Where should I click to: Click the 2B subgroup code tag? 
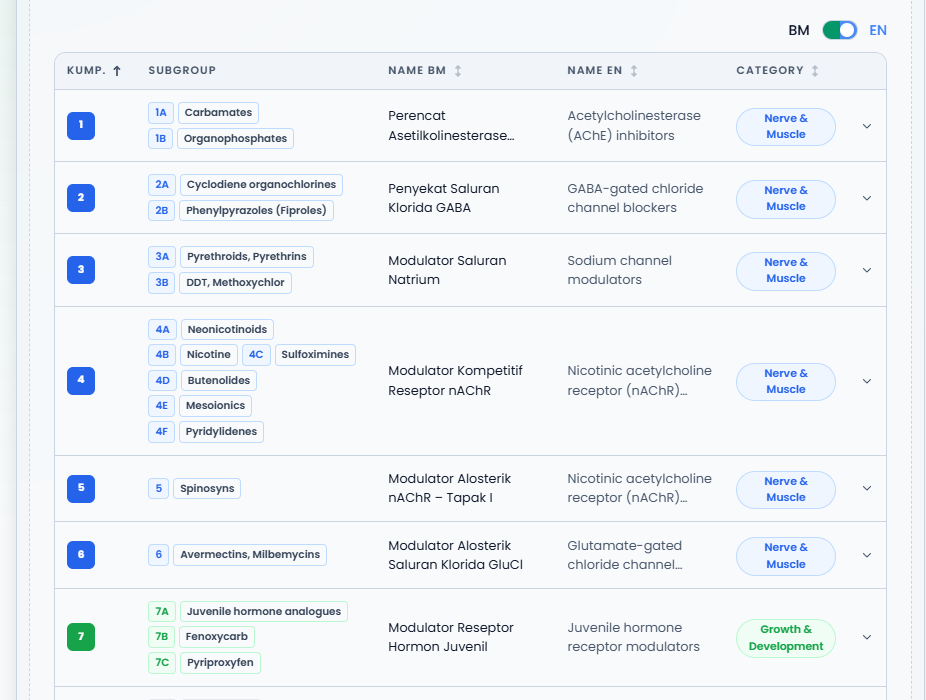coord(161,210)
